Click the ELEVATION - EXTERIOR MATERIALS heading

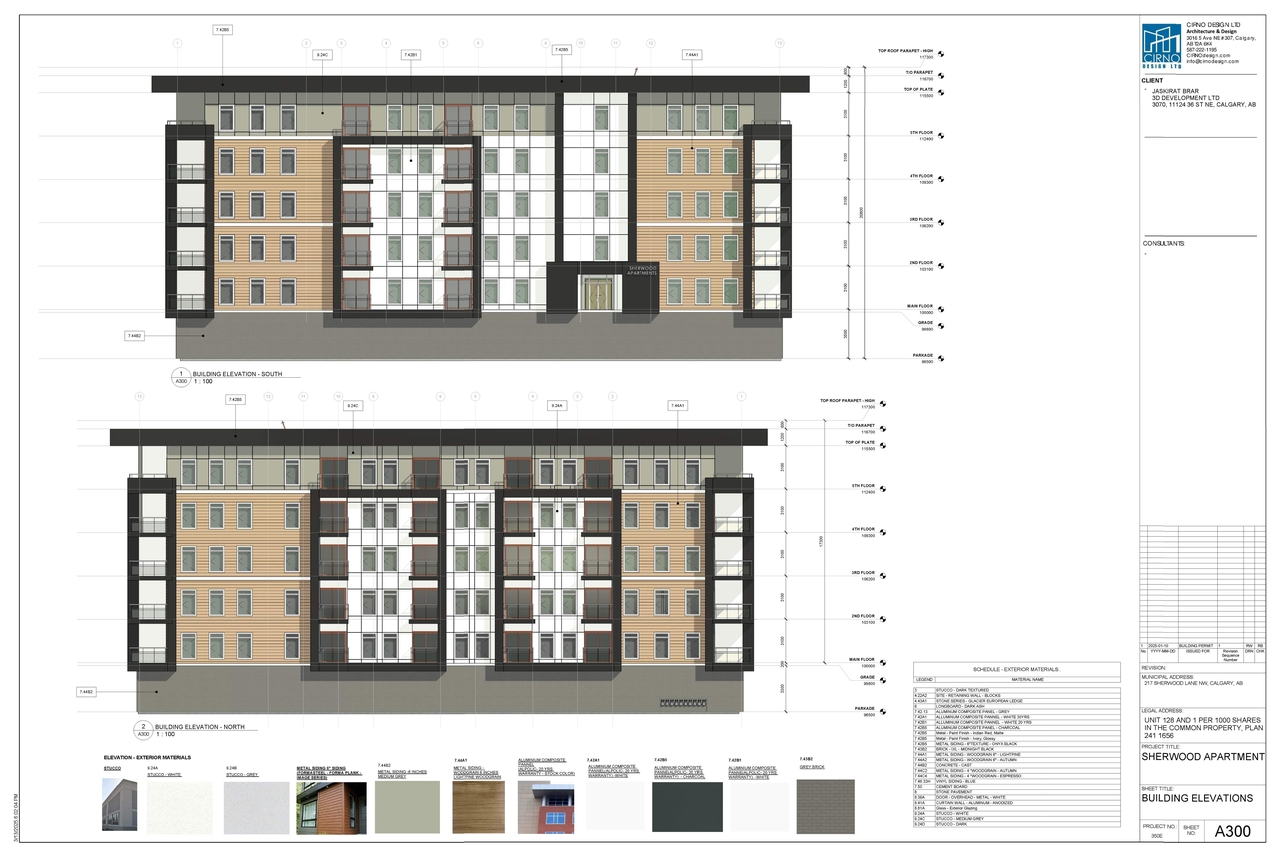pos(147,759)
